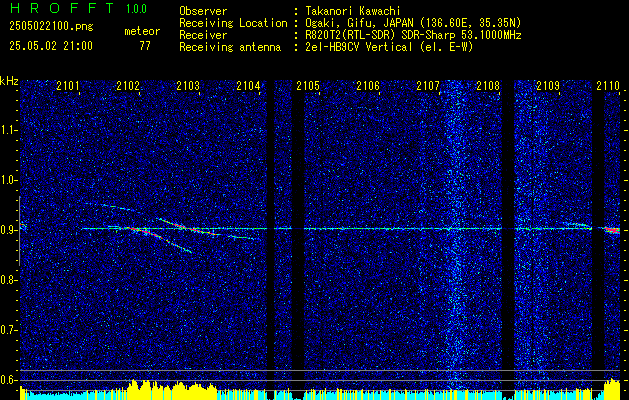Click the Observer field label
This screenshot has width=629, height=400.
203,11
